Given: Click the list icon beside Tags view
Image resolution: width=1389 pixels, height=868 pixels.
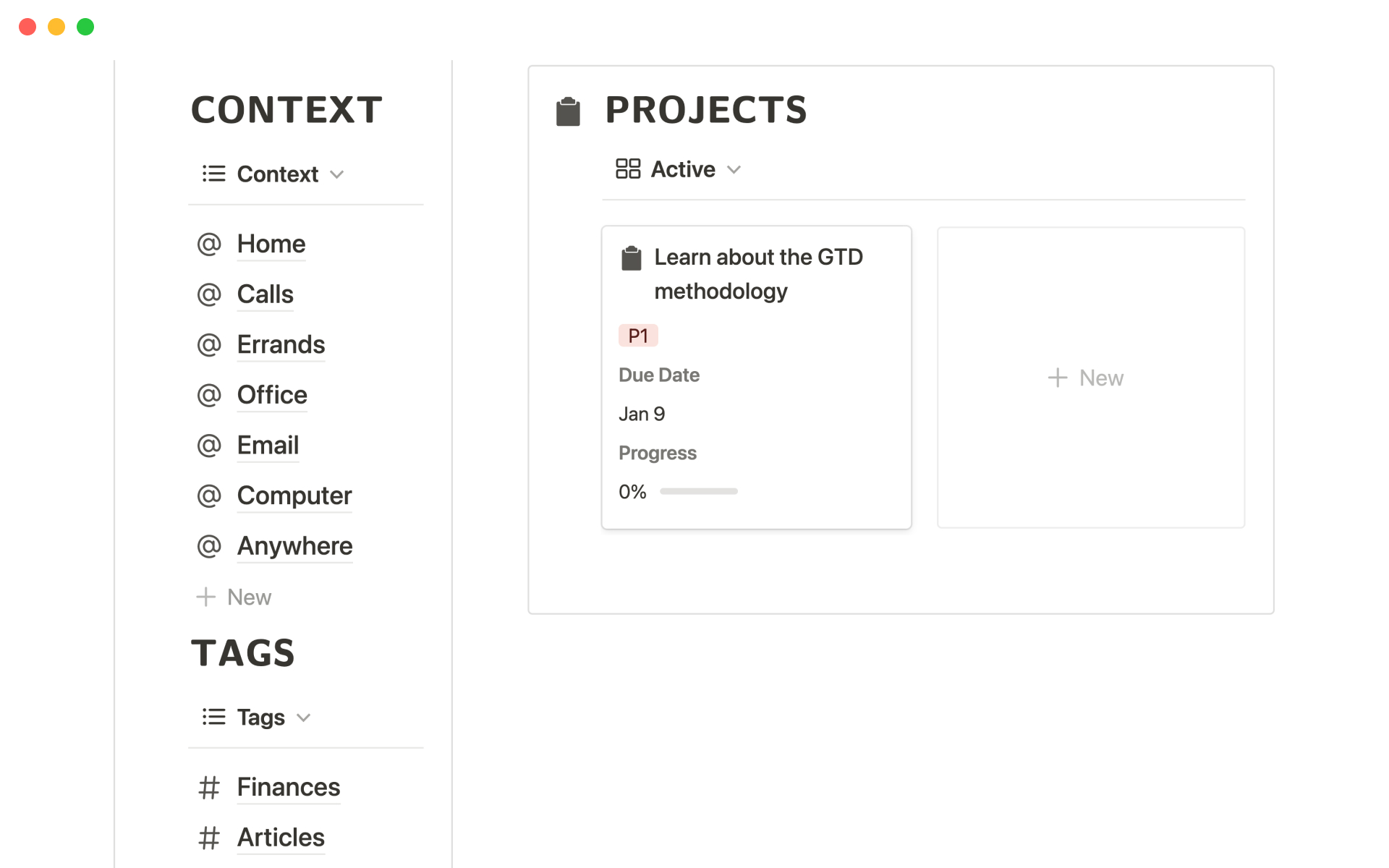Looking at the screenshot, I should click(213, 717).
